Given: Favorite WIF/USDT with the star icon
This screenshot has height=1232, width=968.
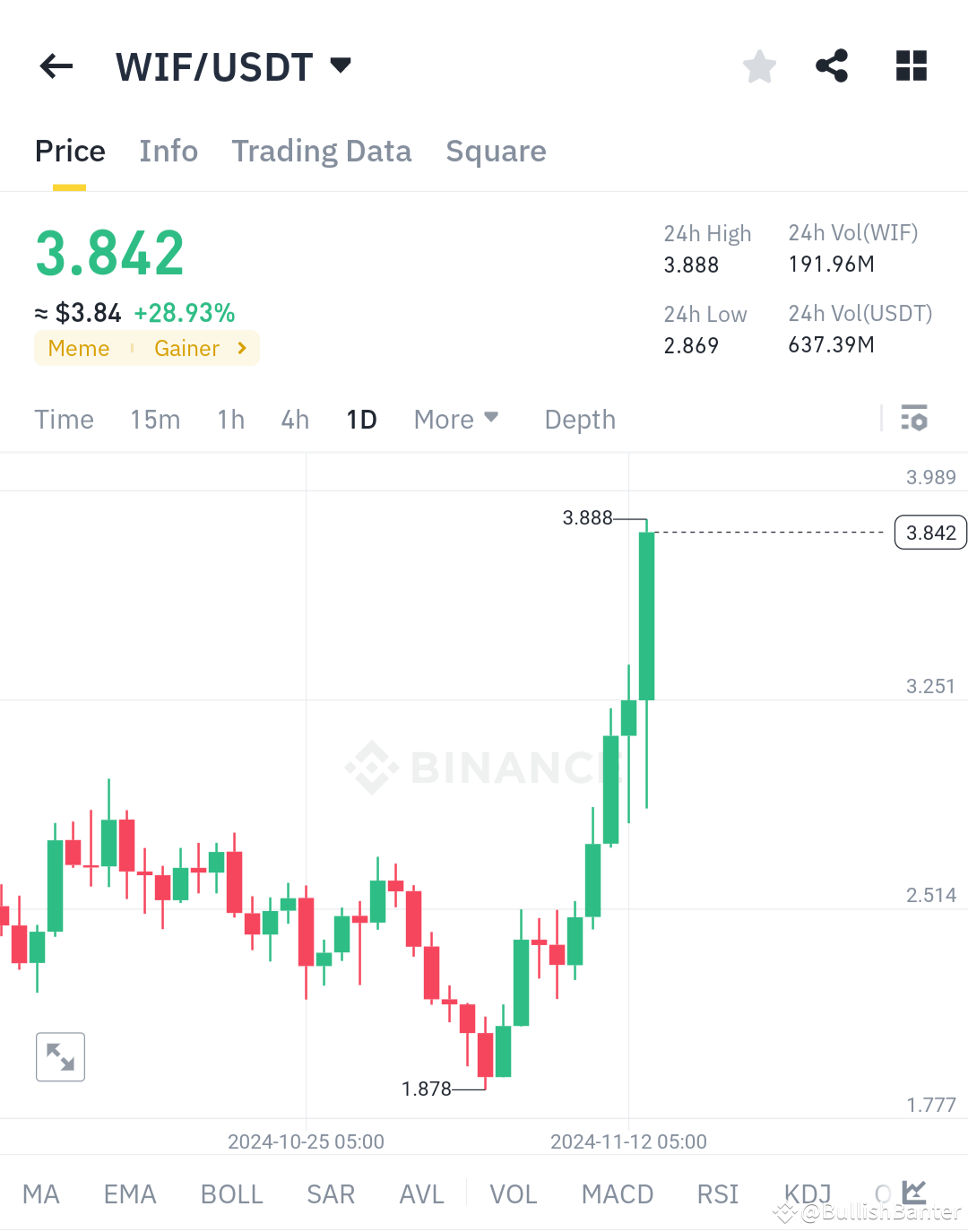Looking at the screenshot, I should 759,65.
